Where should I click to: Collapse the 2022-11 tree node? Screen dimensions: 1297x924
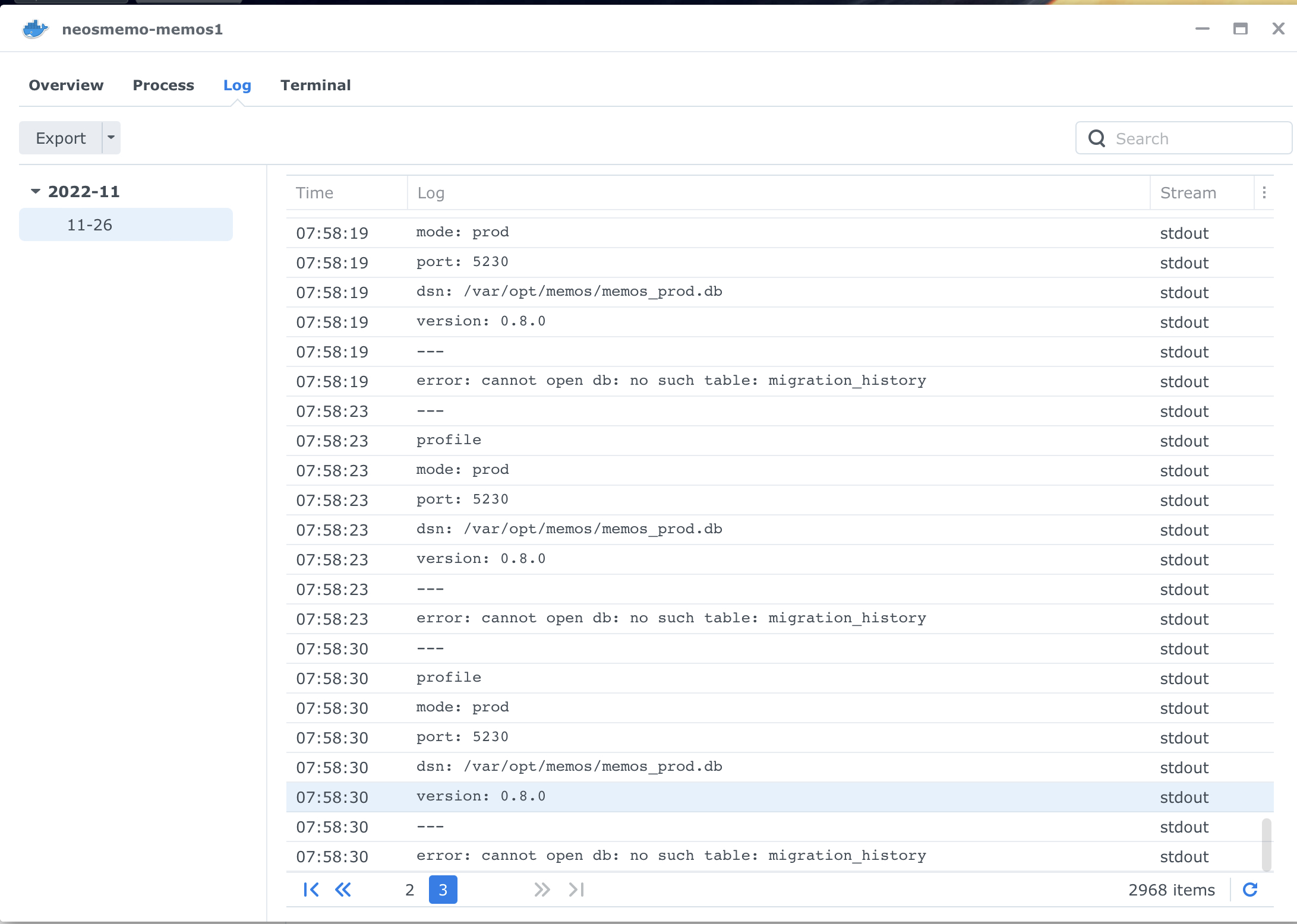click(36, 191)
